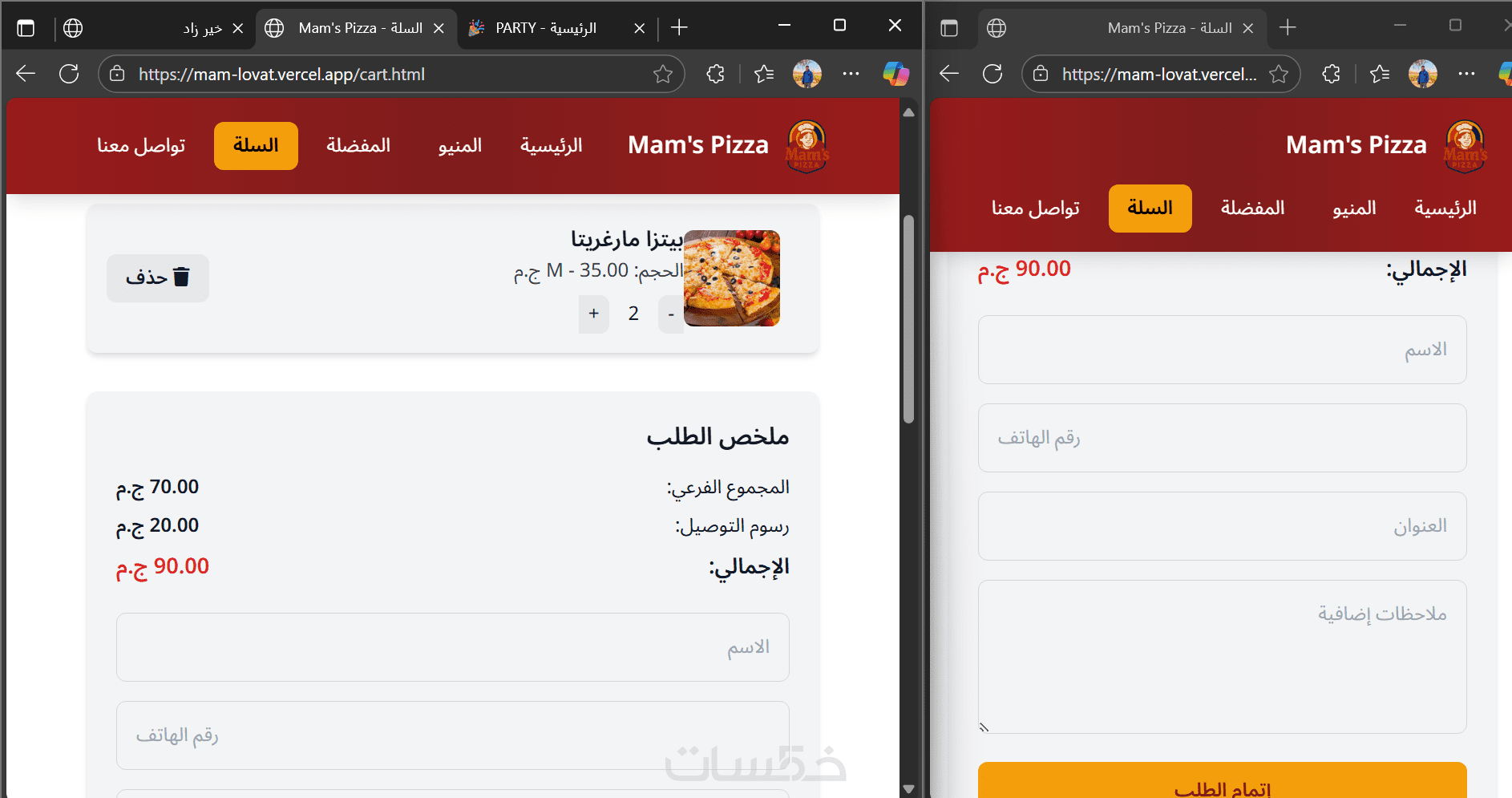1512x798 pixels.
Task: Open Extensions in the right browser window
Action: pyautogui.click(x=1331, y=74)
